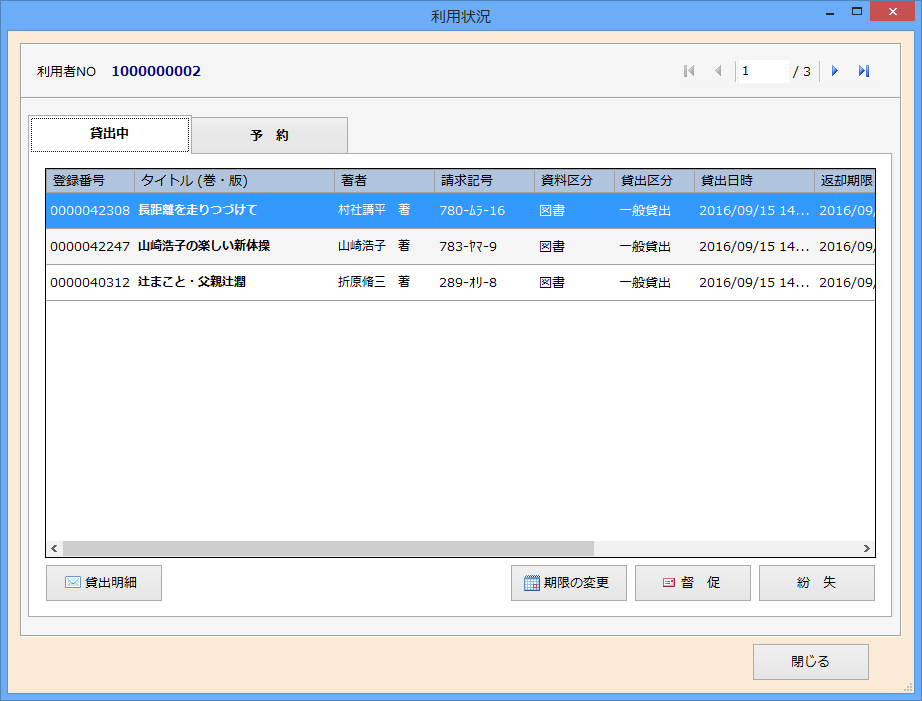Maximize the 利用状況 window

click(x=857, y=11)
